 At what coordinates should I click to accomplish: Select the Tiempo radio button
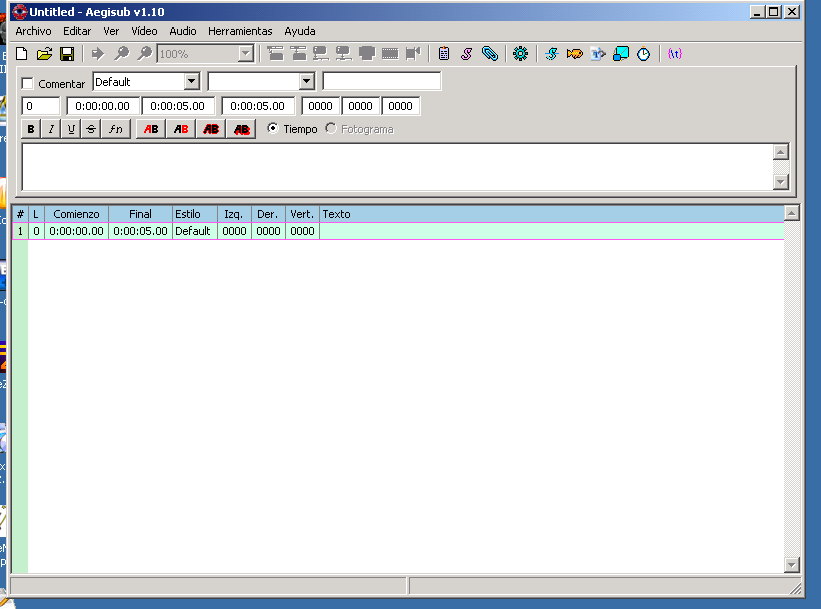(272, 128)
